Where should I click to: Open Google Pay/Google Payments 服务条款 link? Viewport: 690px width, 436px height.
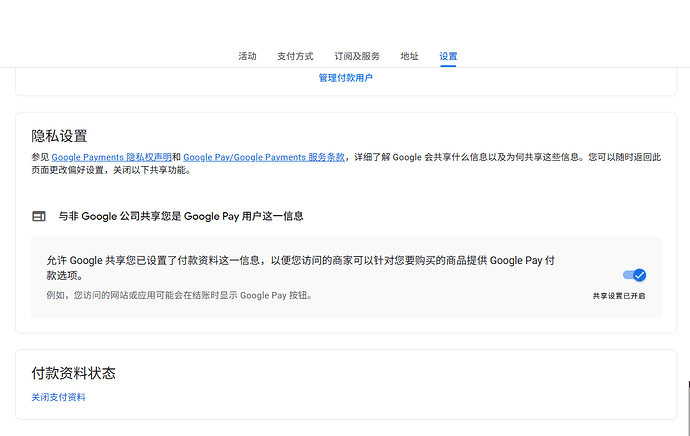[x=264, y=157]
